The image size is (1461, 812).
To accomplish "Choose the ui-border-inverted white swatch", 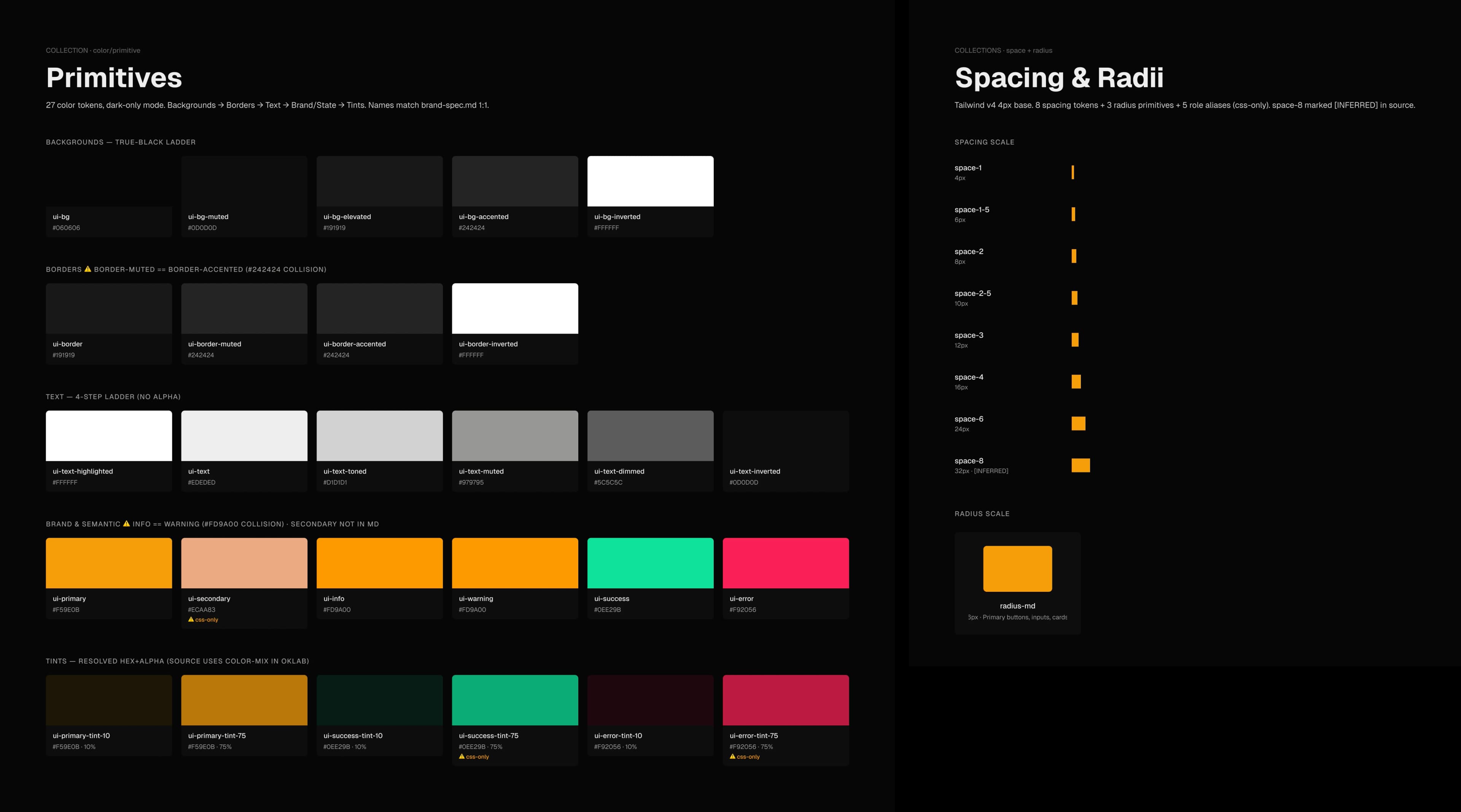I will [x=515, y=308].
